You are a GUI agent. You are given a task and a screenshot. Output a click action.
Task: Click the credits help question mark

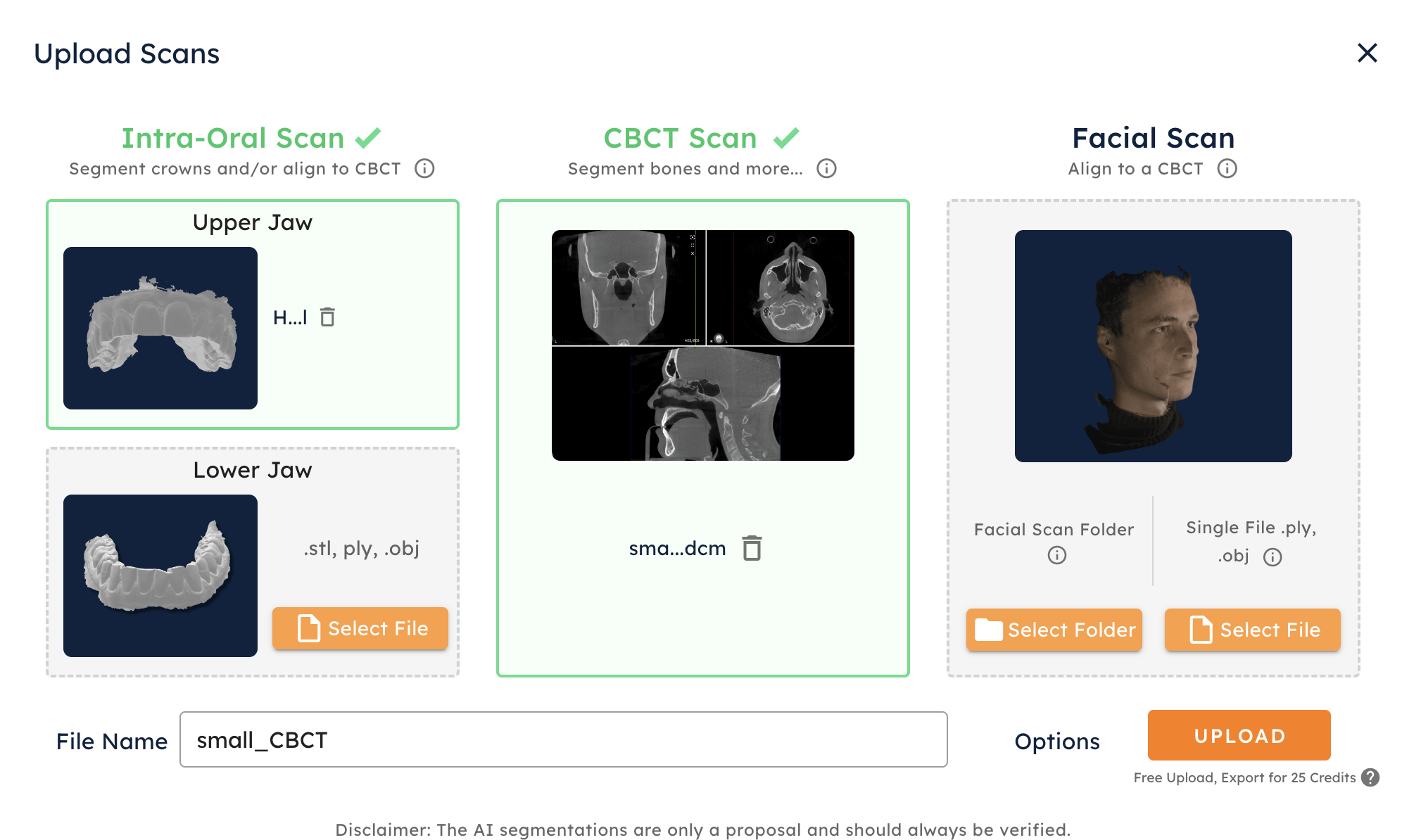pos(1370,777)
